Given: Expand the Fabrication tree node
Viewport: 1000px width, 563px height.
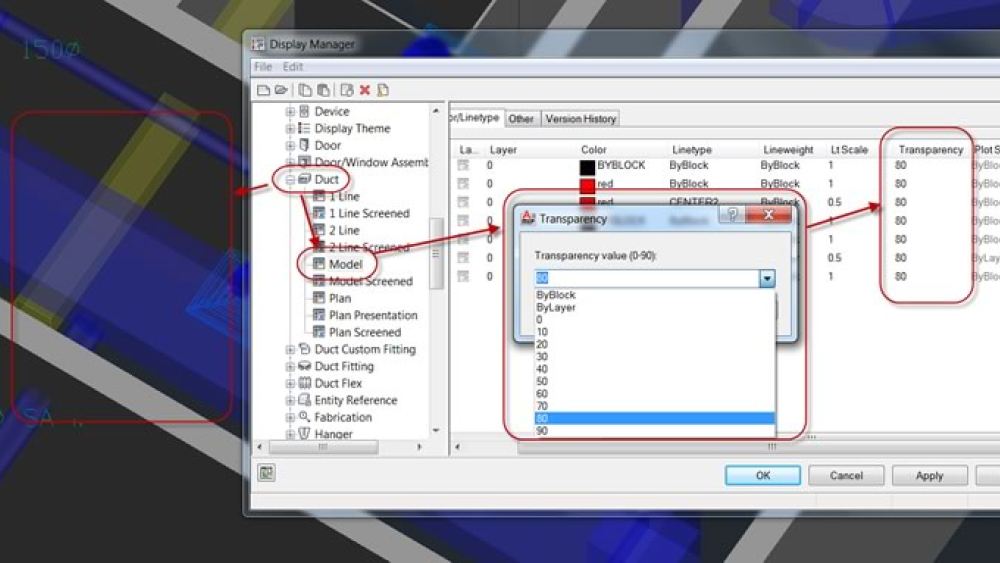Looking at the screenshot, I should click(290, 417).
